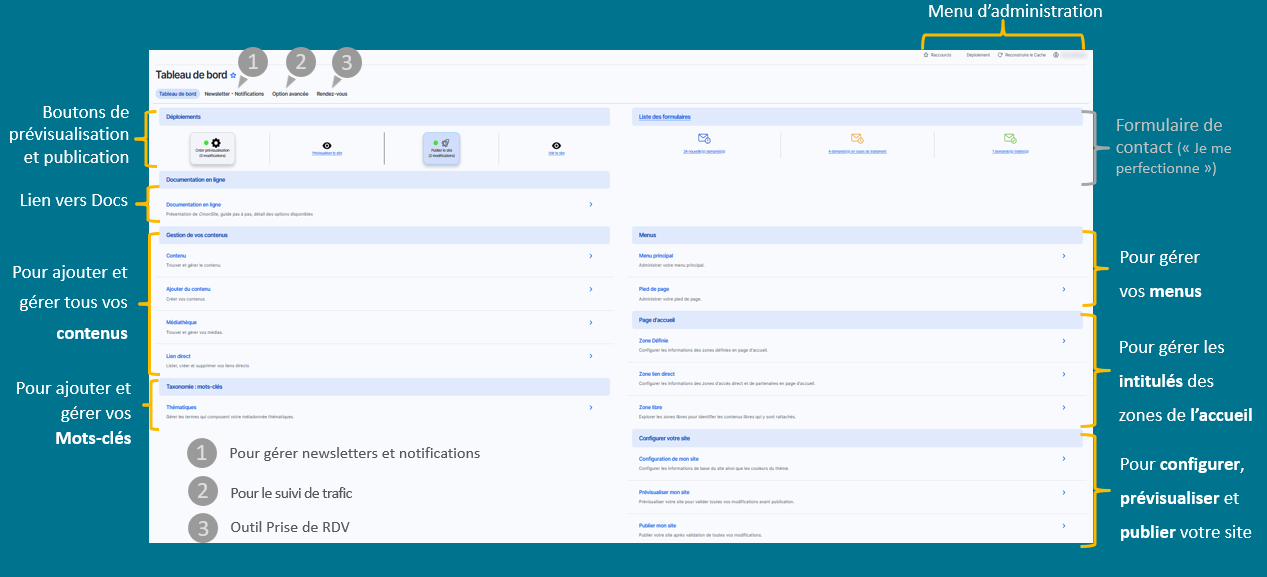Click the blue new requests envelope icon
Image resolution: width=1267 pixels, height=577 pixels.
coord(704,139)
